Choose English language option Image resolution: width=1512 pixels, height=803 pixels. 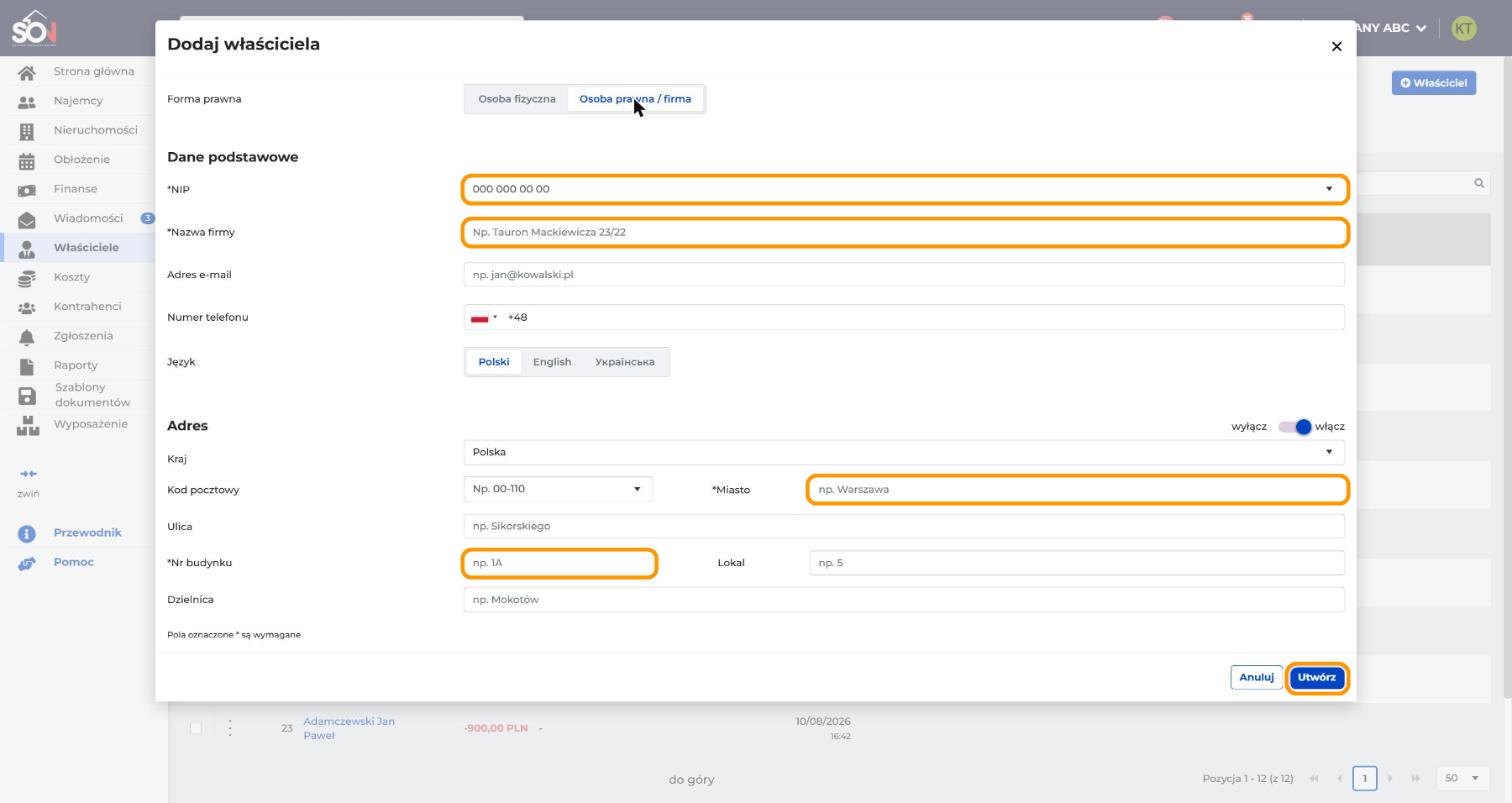(x=552, y=362)
